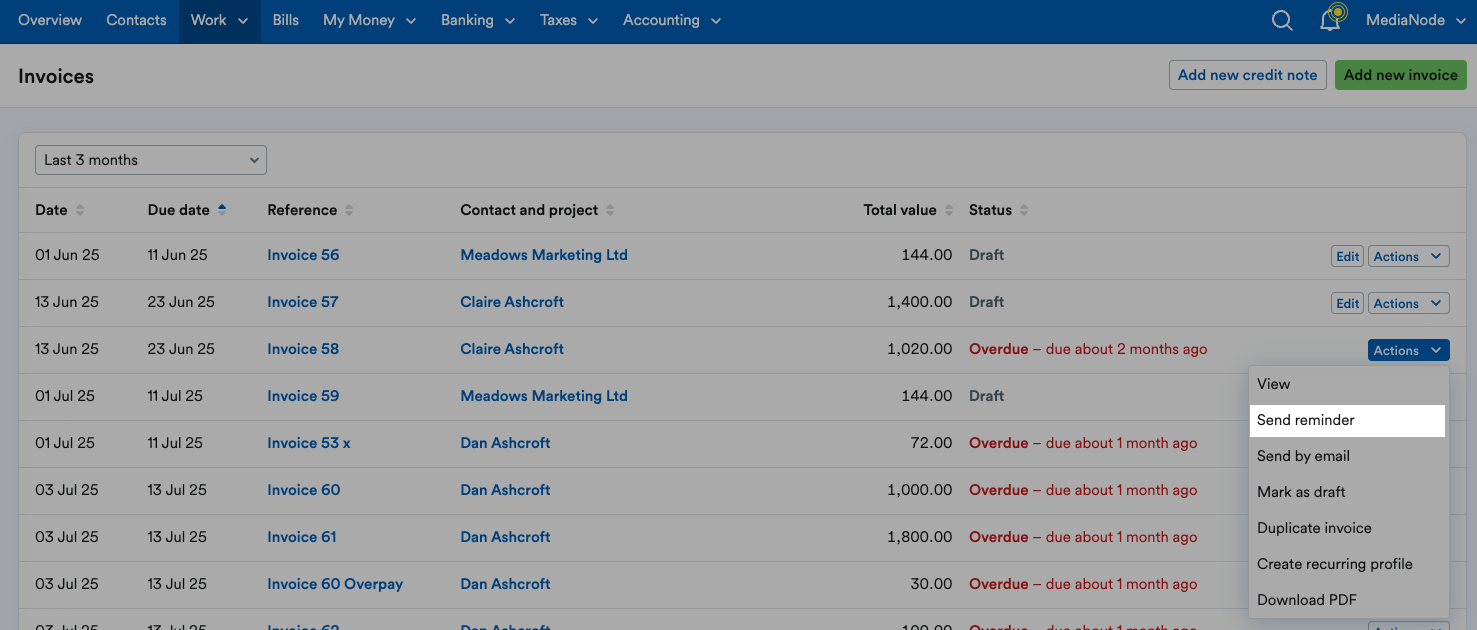Sort by Reference column arrows
Screen dimensions: 1477x630
349,210
